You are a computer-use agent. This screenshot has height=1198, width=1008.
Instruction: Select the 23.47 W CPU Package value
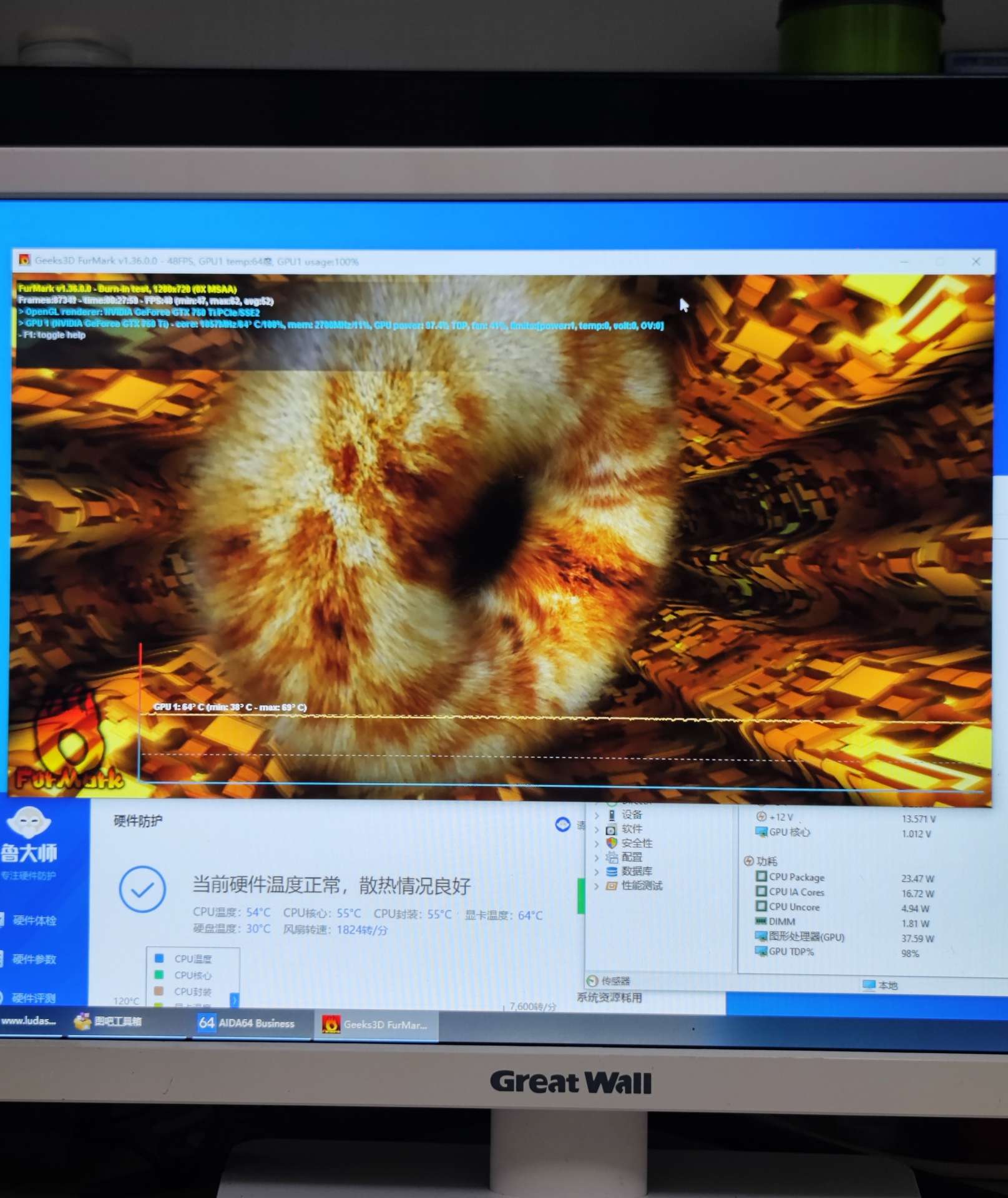click(x=917, y=879)
